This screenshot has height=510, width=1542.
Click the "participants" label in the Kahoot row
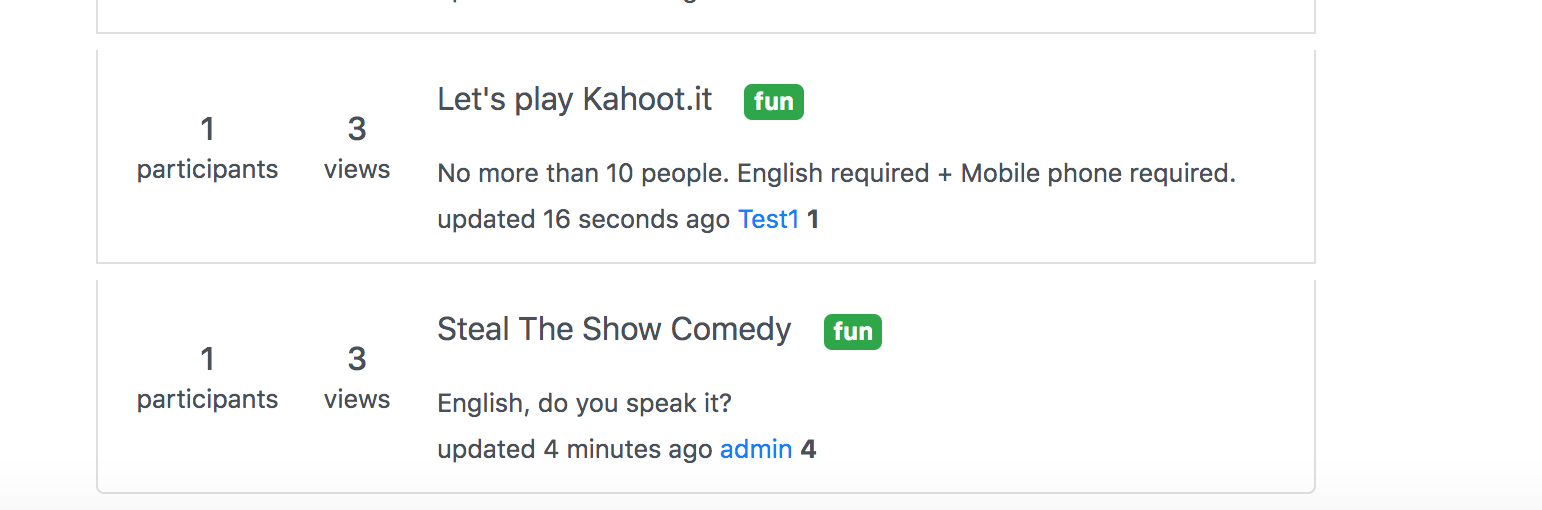[x=207, y=170]
